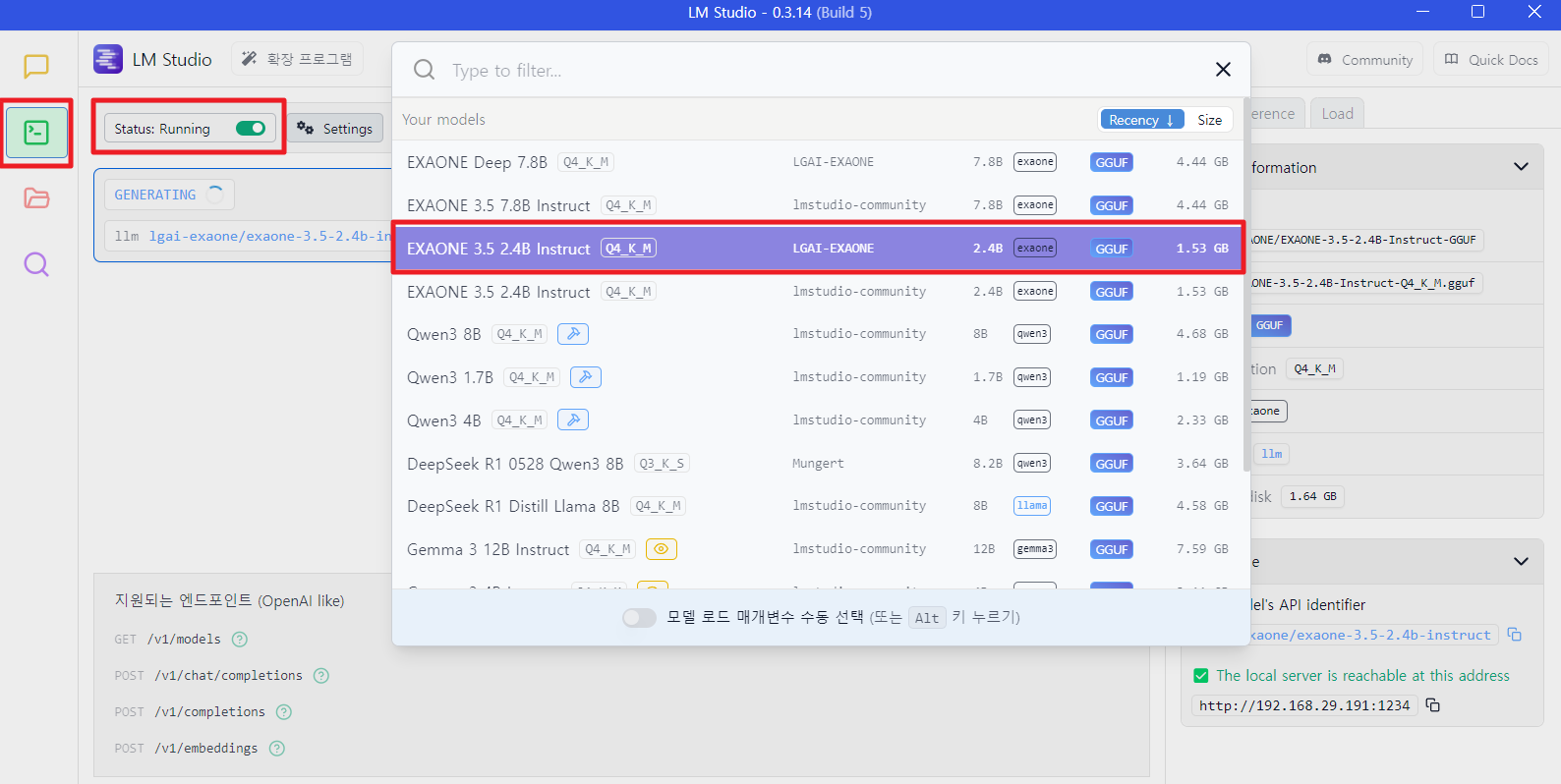
Task: Click vision eye icon for Gemma 3 12B
Action: click(x=662, y=549)
